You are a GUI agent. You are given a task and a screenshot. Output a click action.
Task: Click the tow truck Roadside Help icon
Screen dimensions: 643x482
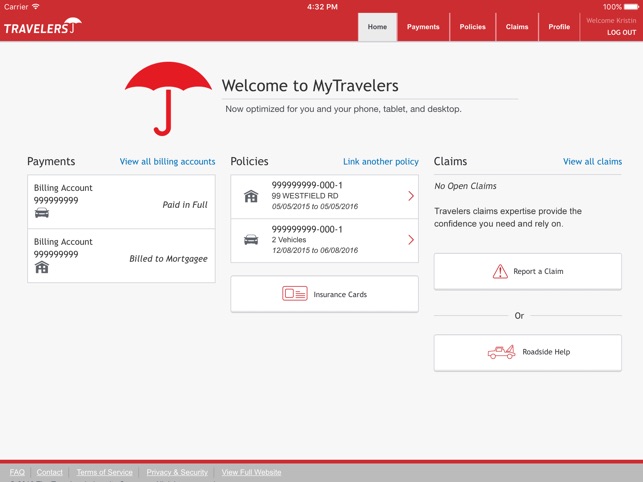pos(502,352)
